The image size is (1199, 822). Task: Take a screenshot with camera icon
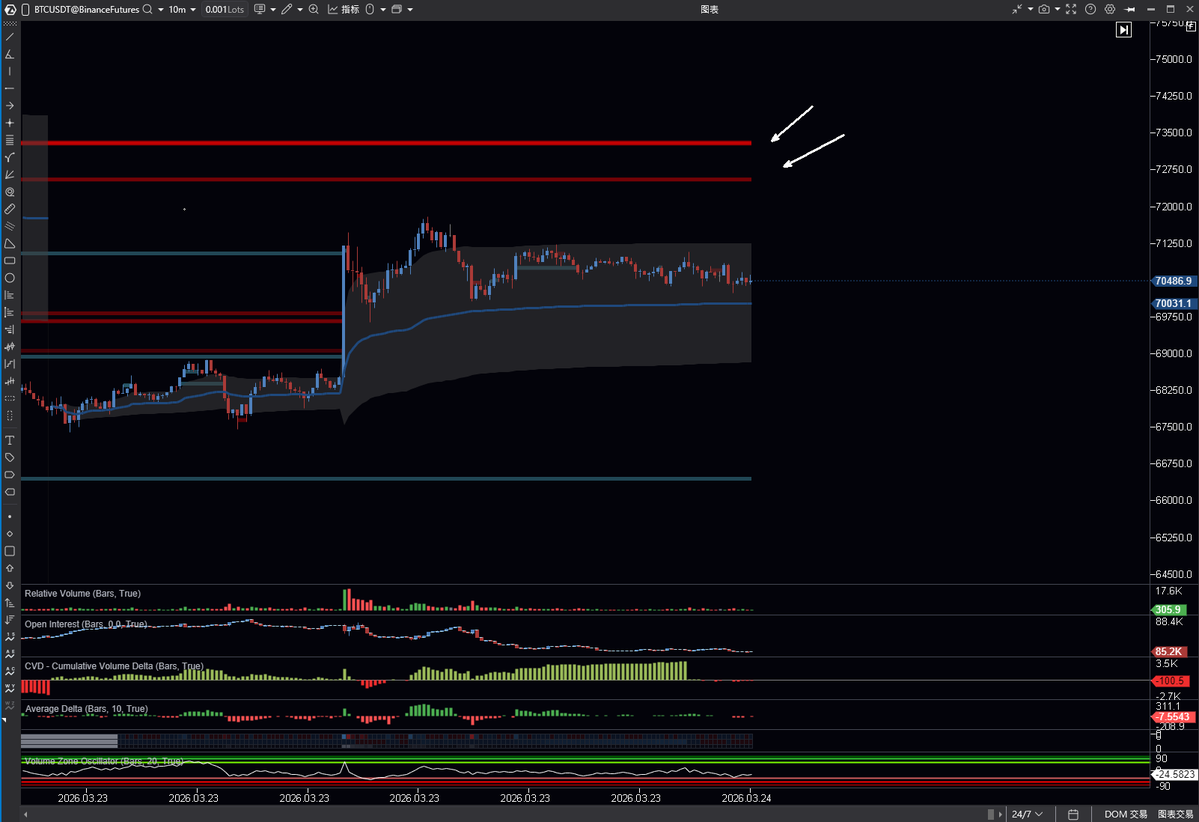(x=1044, y=9)
